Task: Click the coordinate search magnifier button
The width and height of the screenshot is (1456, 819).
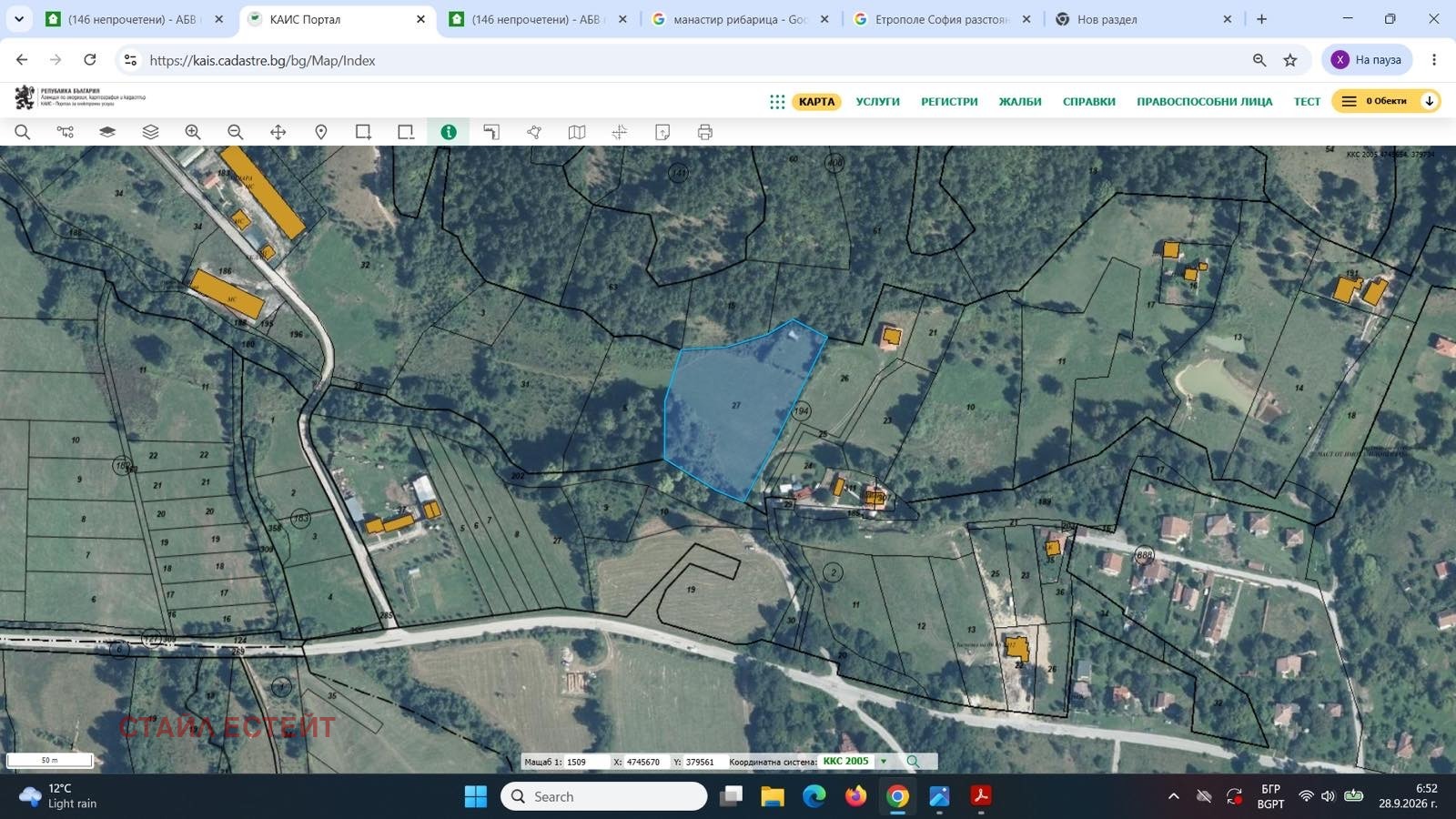Action: coord(913,762)
